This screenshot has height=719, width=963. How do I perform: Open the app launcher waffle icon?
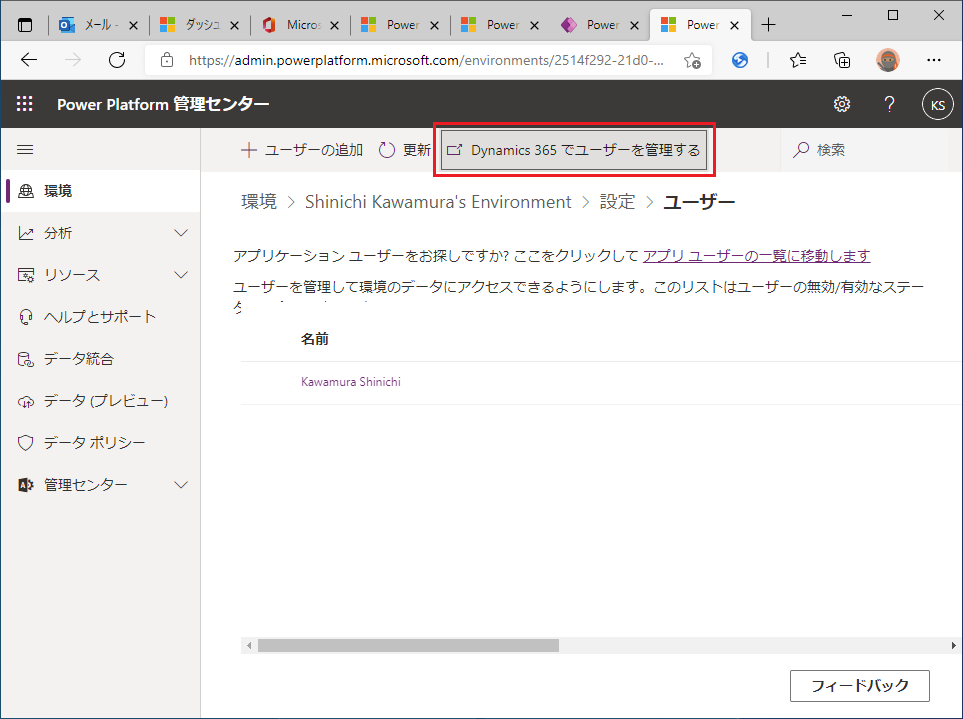tap(25, 104)
